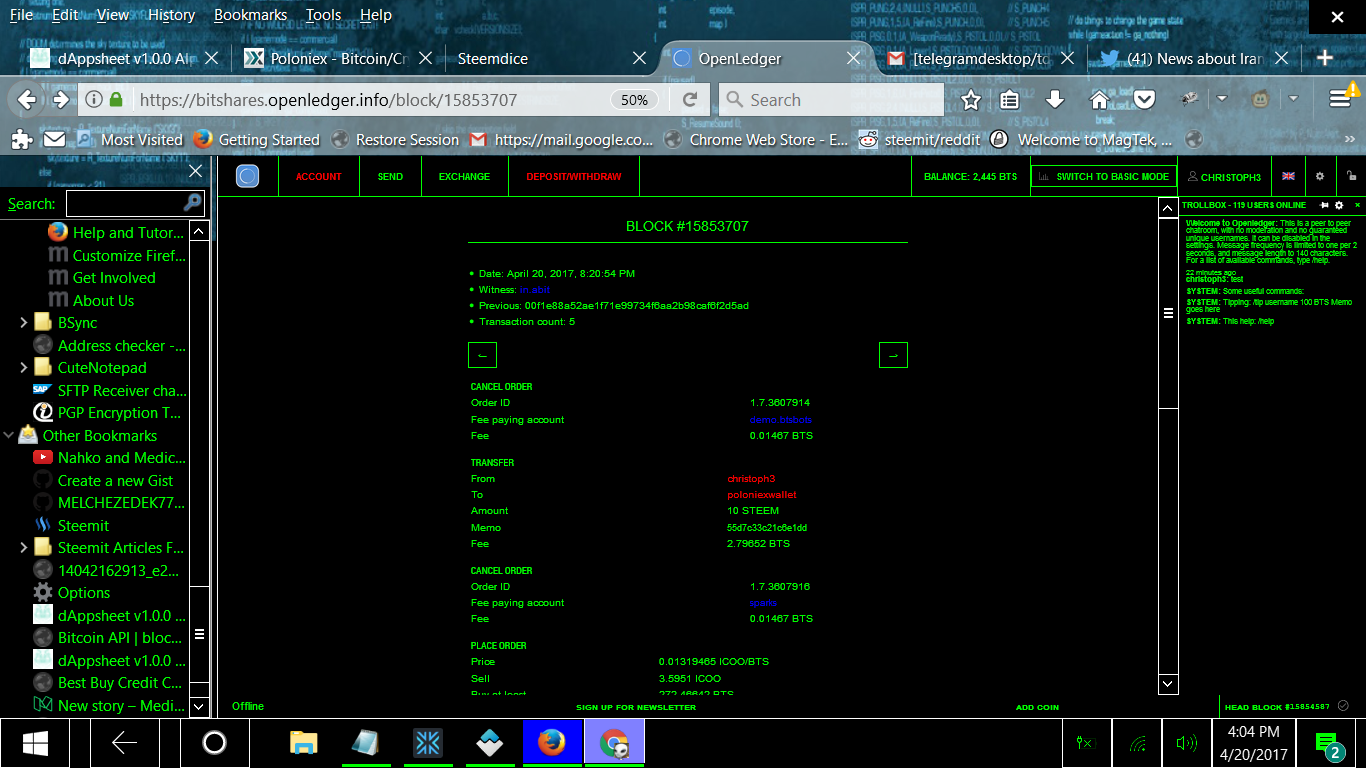This screenshot has height=768, width=1366.
Task: Click the CHRISTOPH3 account button
Action: [1224, 177]
